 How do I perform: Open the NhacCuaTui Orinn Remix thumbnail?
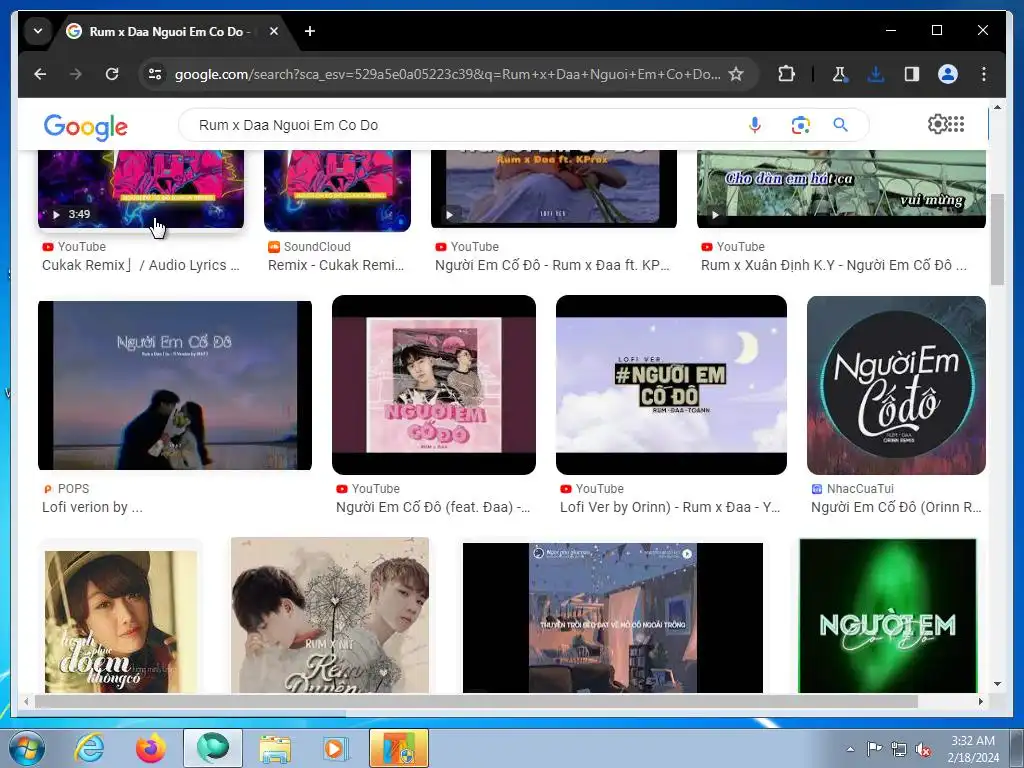896,385
